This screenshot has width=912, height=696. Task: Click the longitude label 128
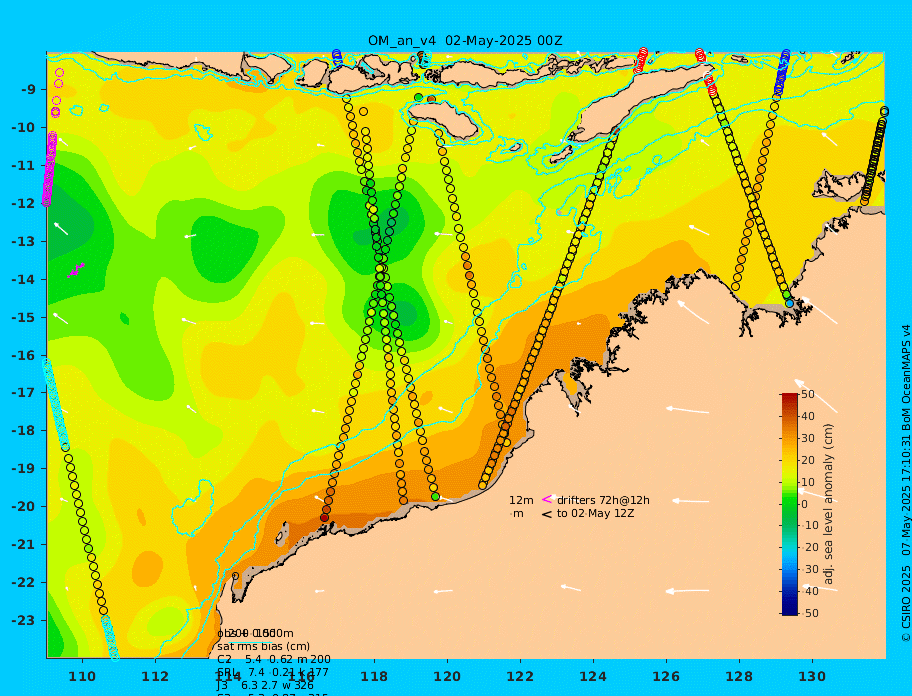coord(739,676)
